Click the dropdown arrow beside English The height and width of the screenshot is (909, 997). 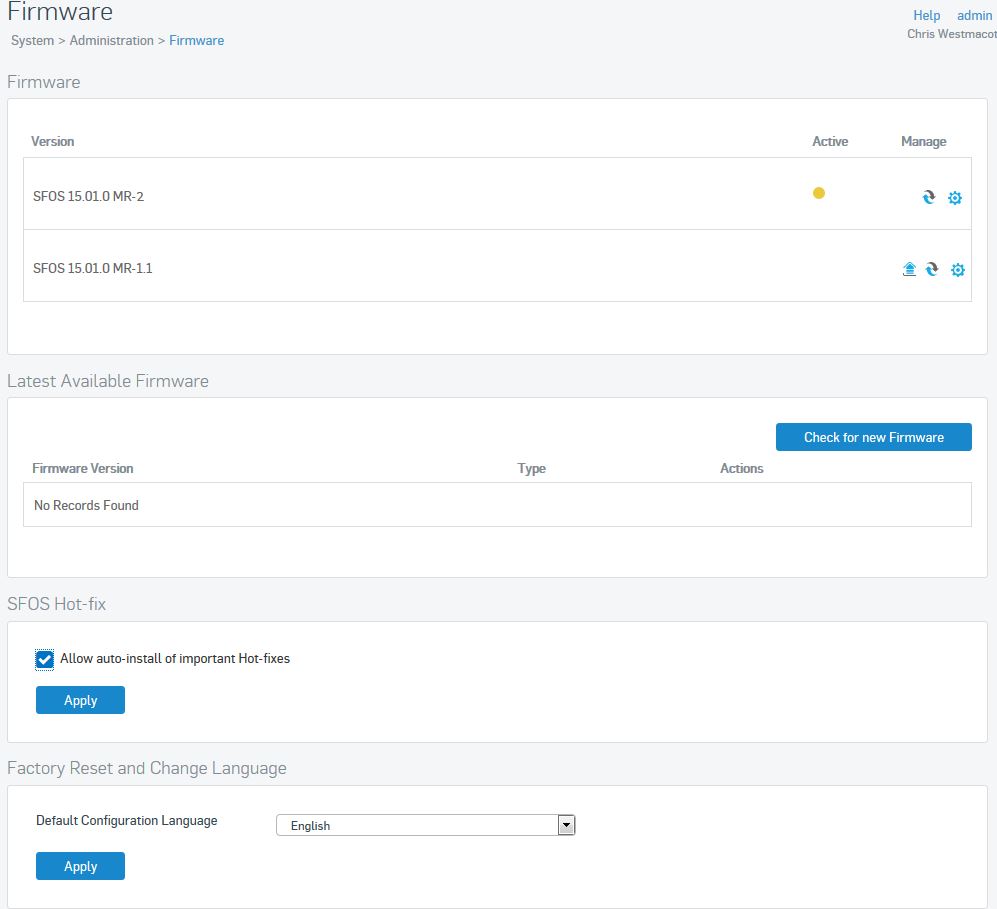566,825
